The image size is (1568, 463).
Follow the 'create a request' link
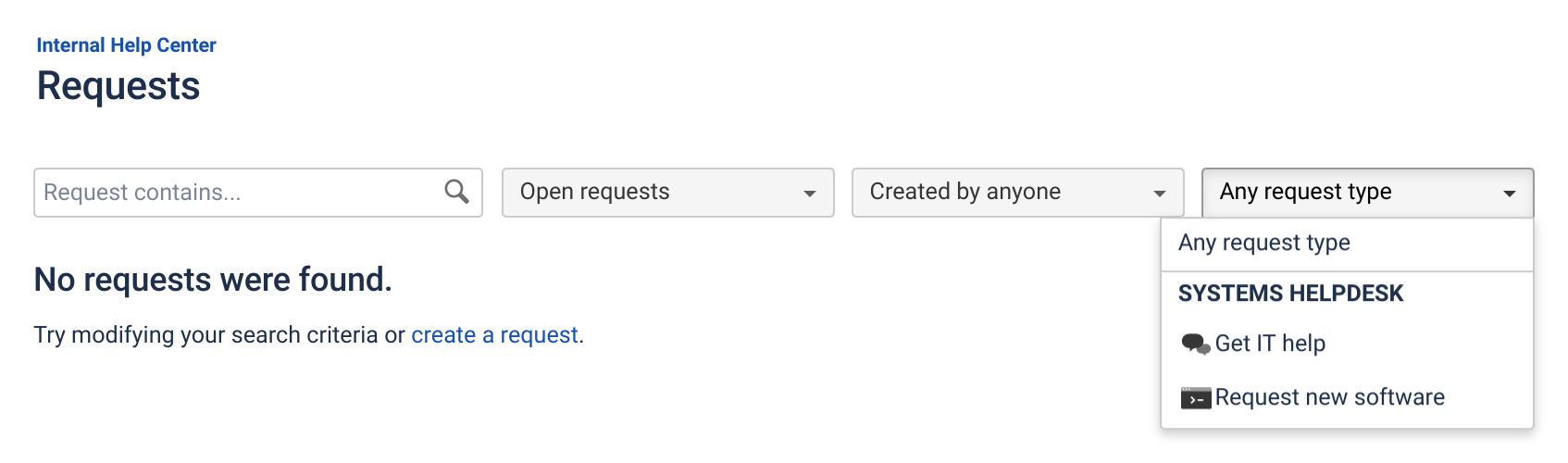[x=494, y=335]
